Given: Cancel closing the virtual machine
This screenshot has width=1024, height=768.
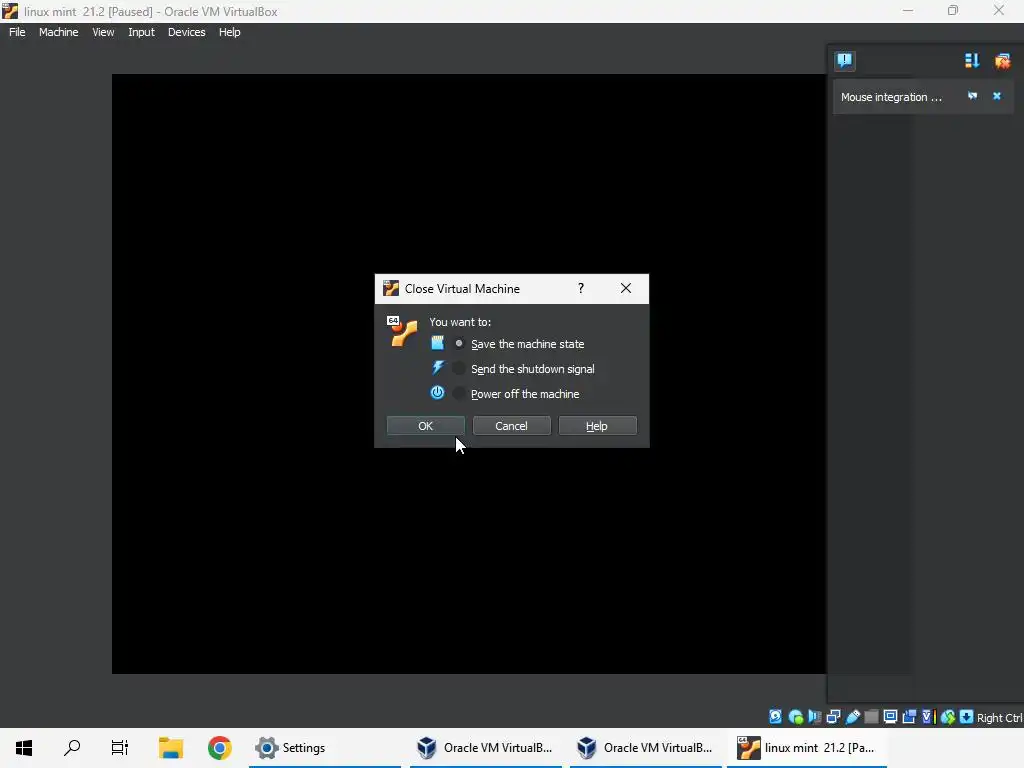Looking at the screenshot, I should [x=511, y=426].
